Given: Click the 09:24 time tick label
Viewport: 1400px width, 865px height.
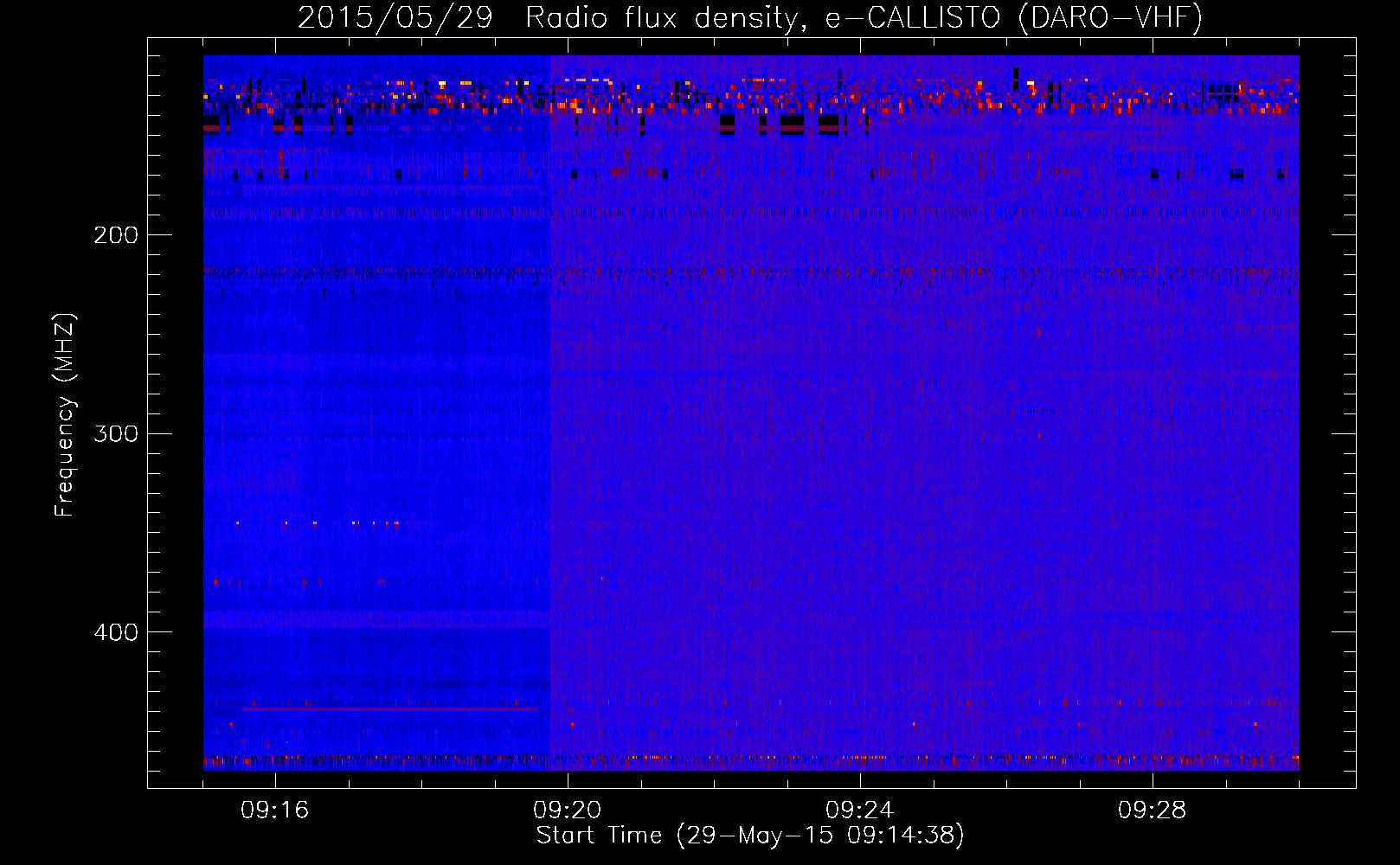Looking at the screenshot, I should click(x=860, y=811).
